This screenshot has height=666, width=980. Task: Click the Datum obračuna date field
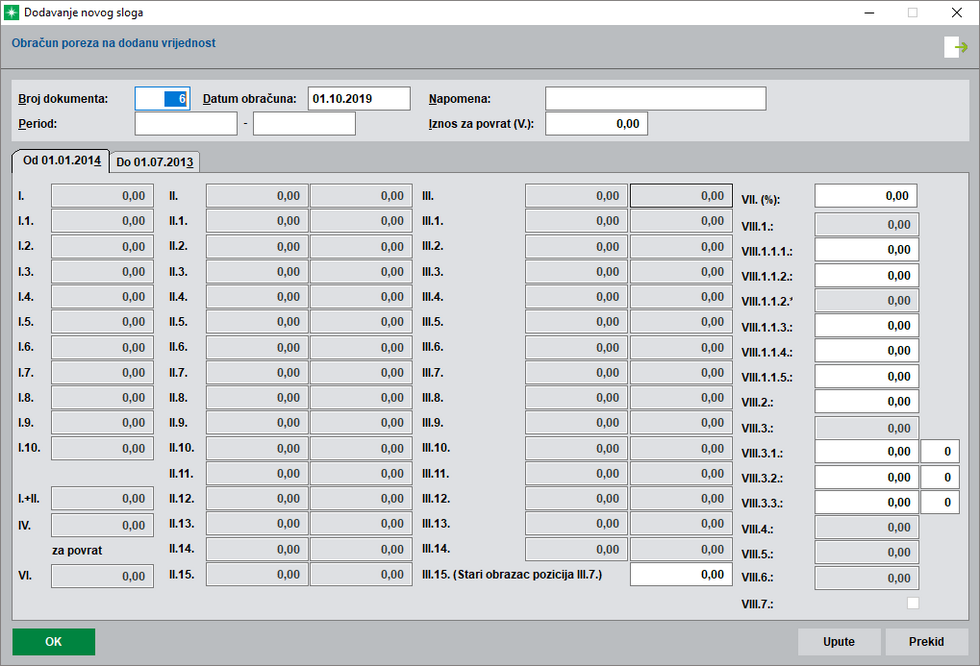click(x=359, y=98)
